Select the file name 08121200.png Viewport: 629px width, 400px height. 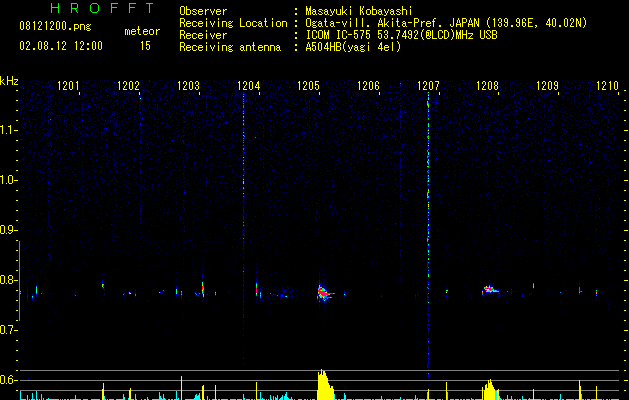point(55,27)
